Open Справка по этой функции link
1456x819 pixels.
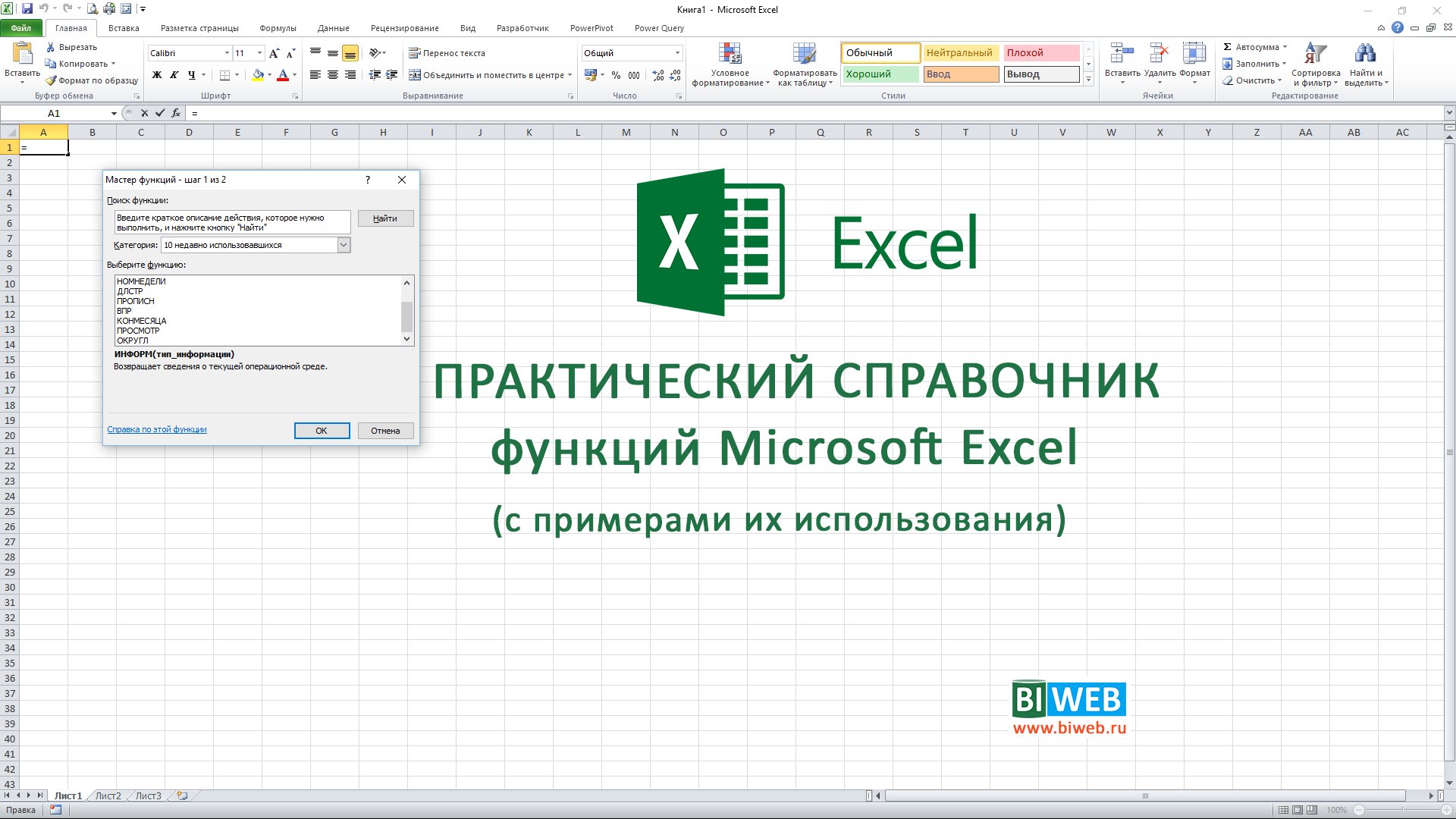tap(157, 429)
